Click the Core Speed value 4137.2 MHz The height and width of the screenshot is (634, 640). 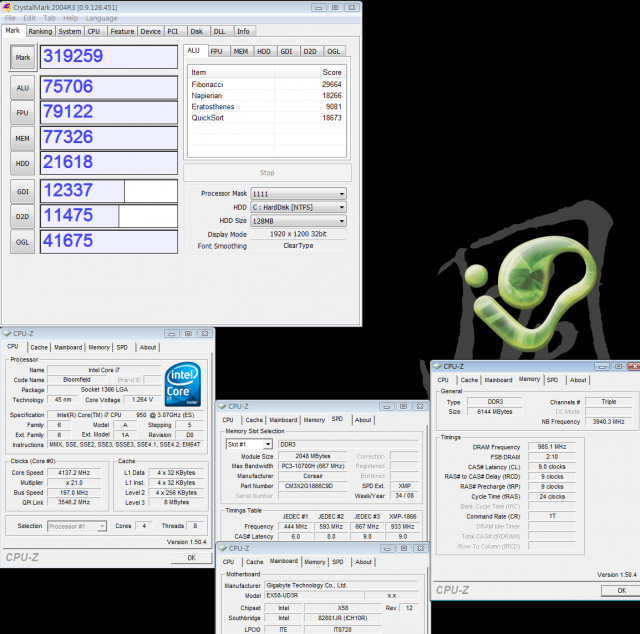[x=74, y=473]
